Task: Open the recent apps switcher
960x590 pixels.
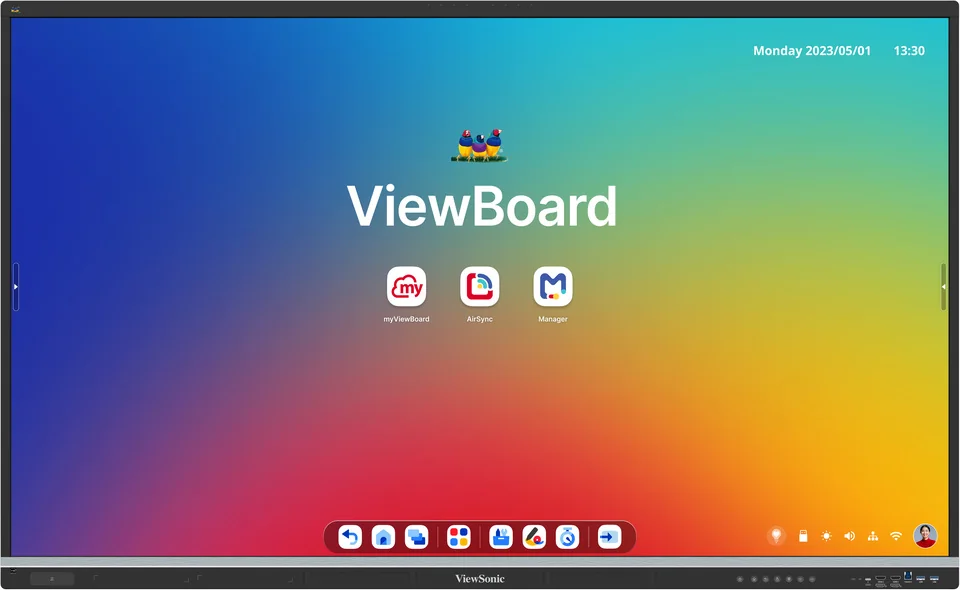Action: (415, 537)
